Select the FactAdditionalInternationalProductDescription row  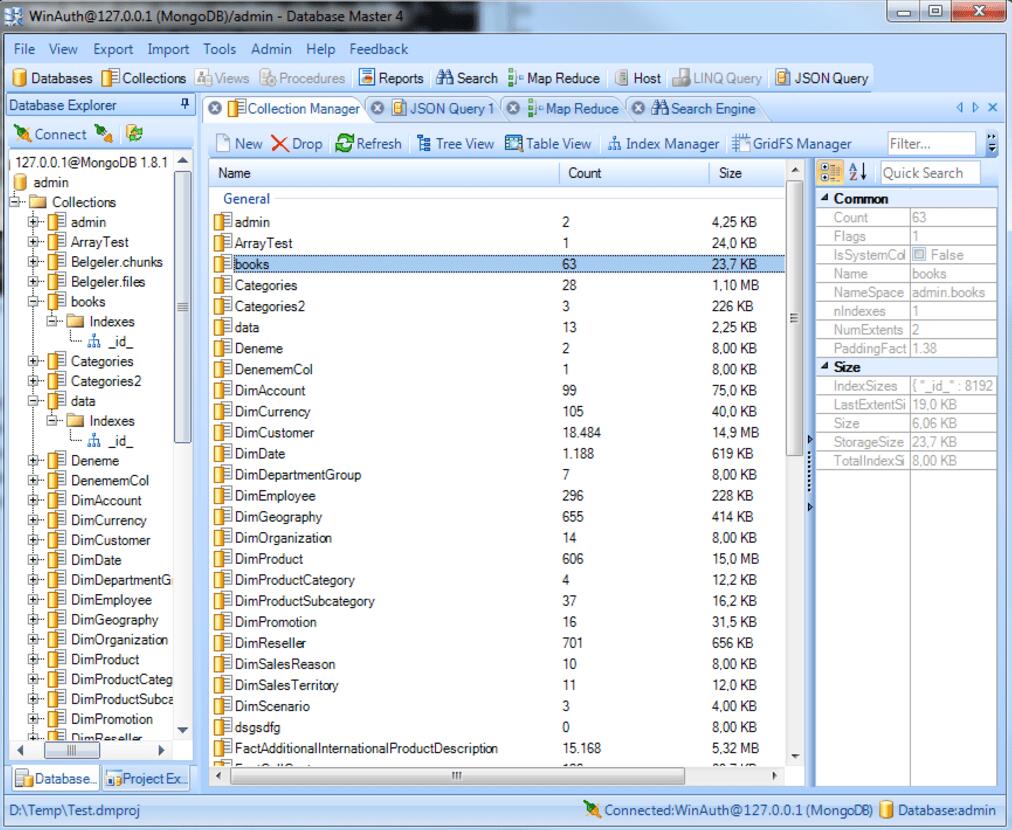(498, 748)
